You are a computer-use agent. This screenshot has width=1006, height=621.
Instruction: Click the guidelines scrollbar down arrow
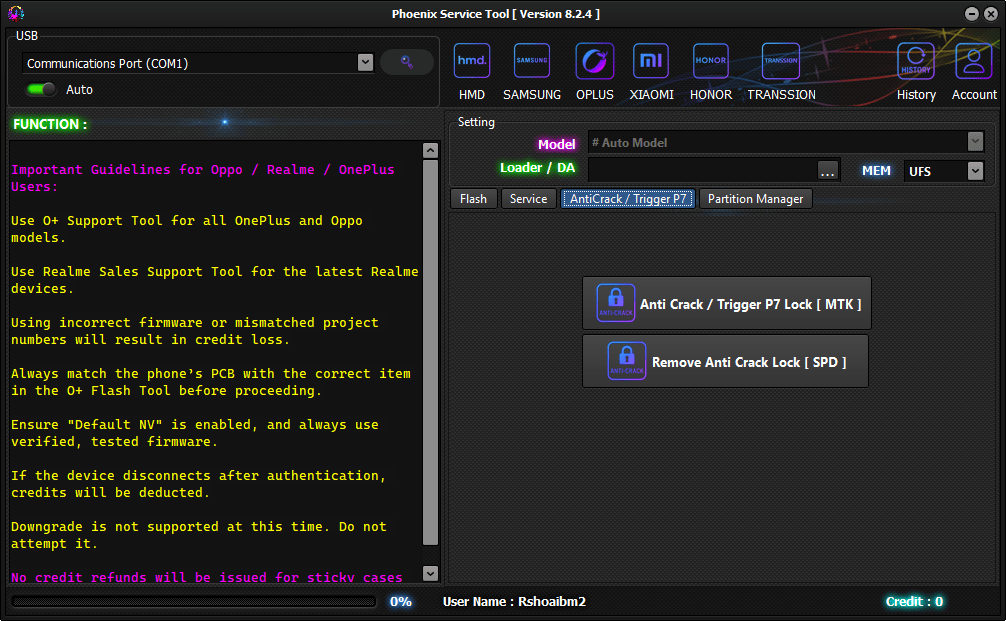(x=430, y=574)
